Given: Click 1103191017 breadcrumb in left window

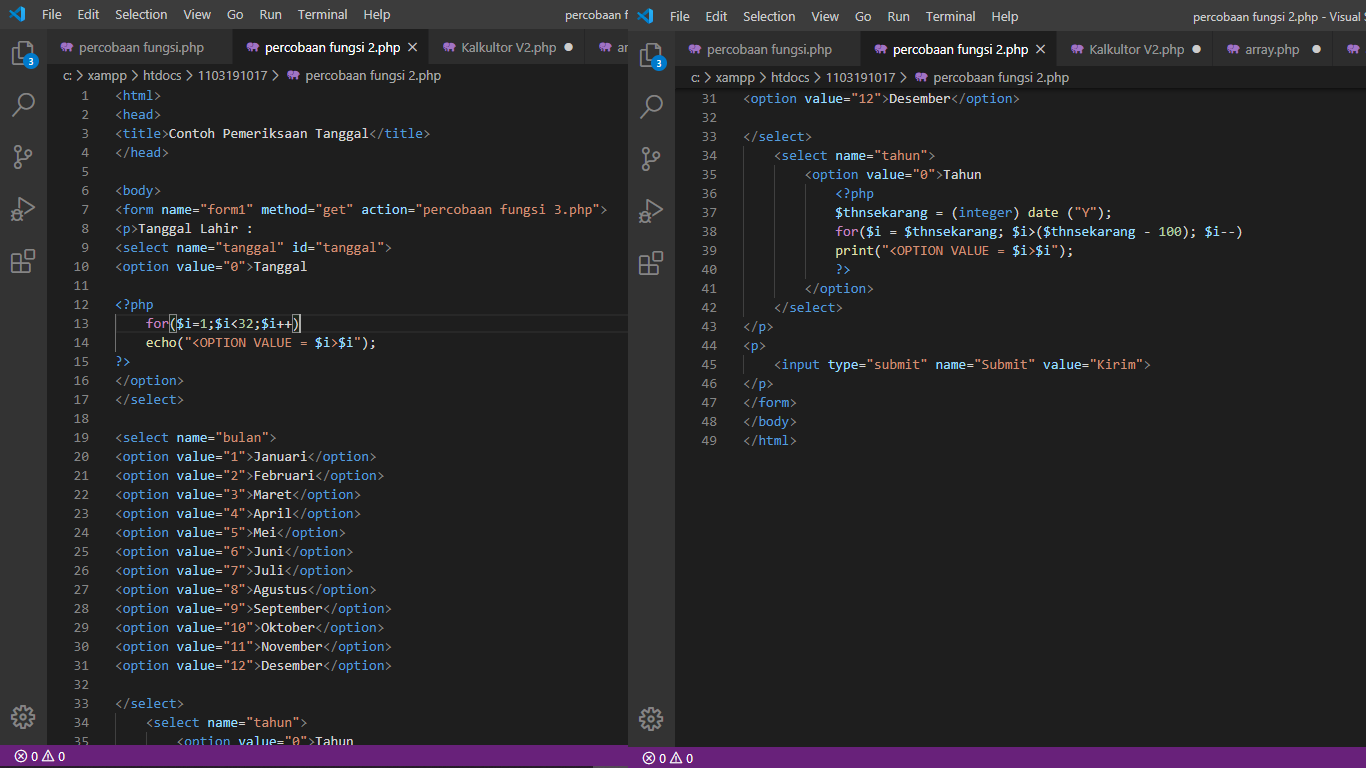Looking at the screenshot, I should click(232, 75).
